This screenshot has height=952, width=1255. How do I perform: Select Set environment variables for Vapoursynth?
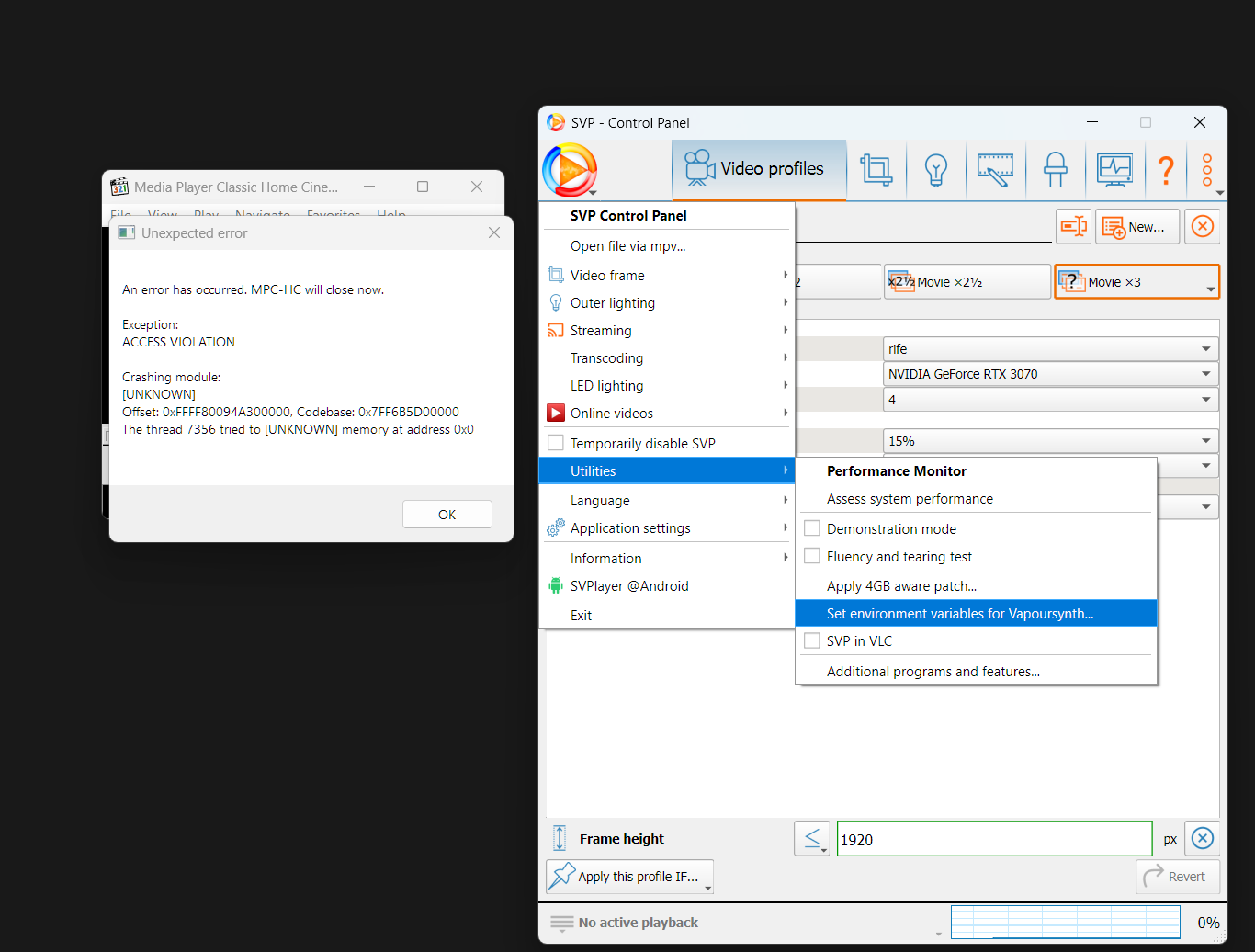pos(960,614)
